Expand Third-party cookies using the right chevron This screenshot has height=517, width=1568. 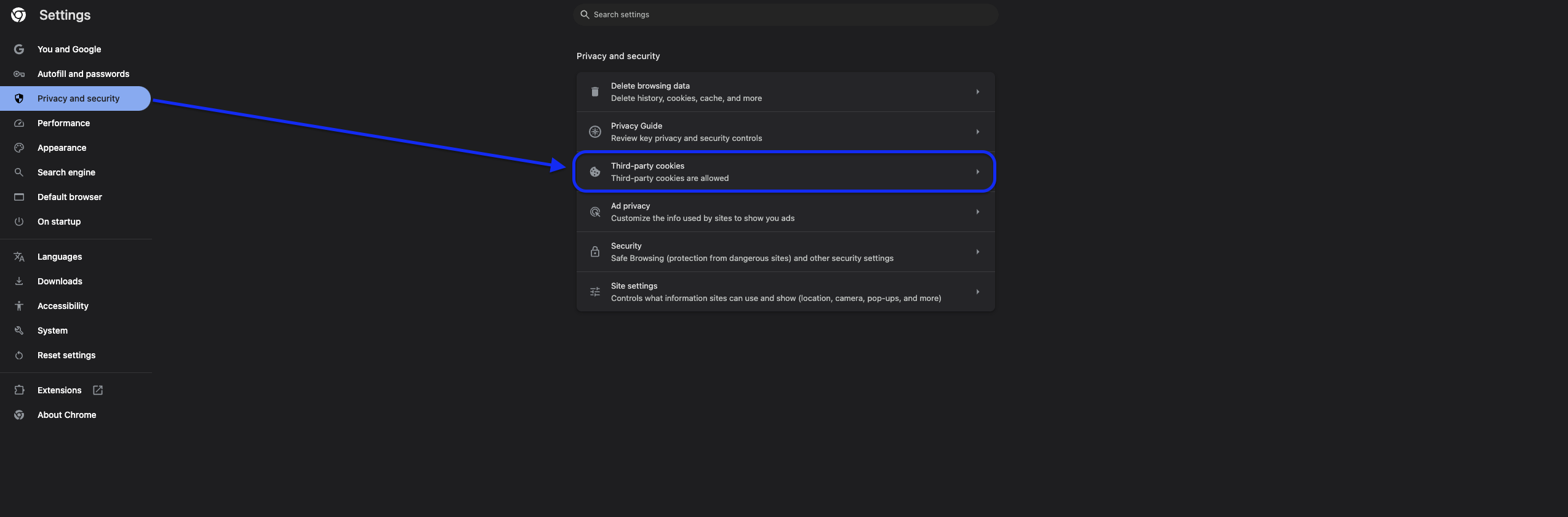coord(977,172)
